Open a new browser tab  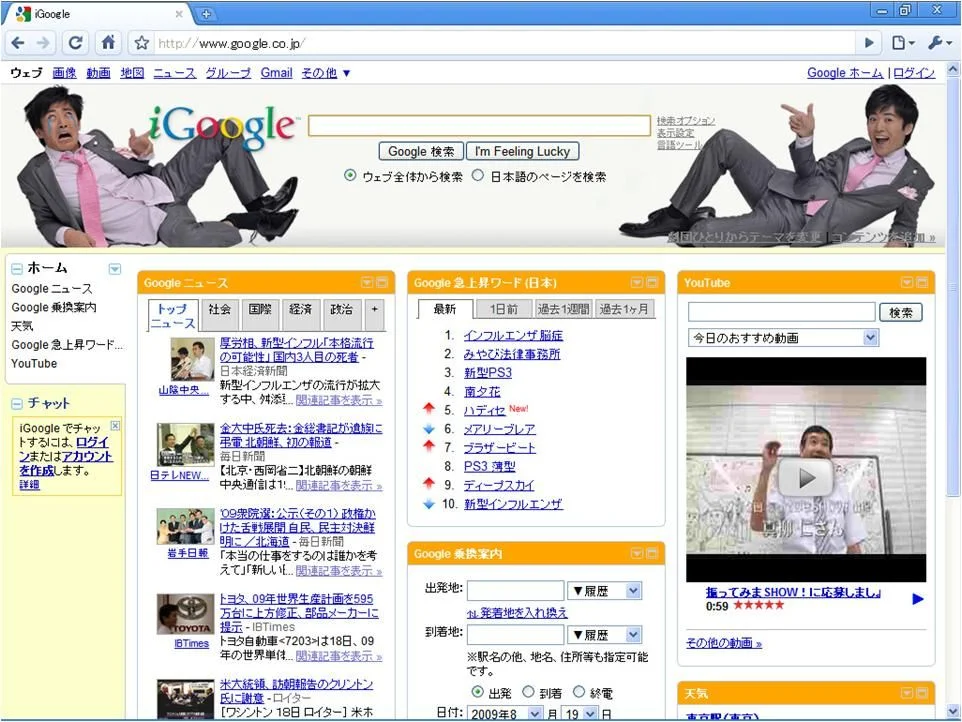pyautogui.click(x=206, y=13)
